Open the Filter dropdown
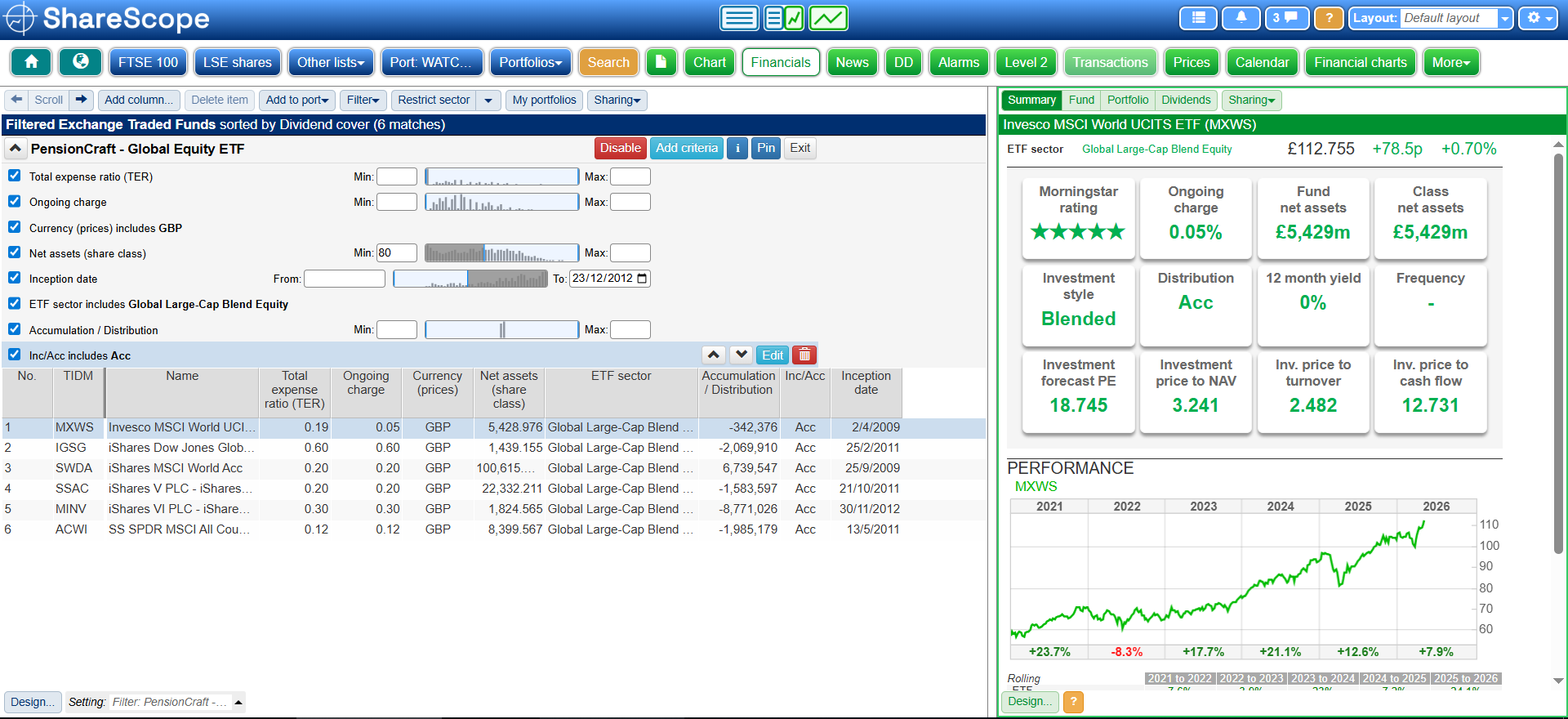 point(363,100)
